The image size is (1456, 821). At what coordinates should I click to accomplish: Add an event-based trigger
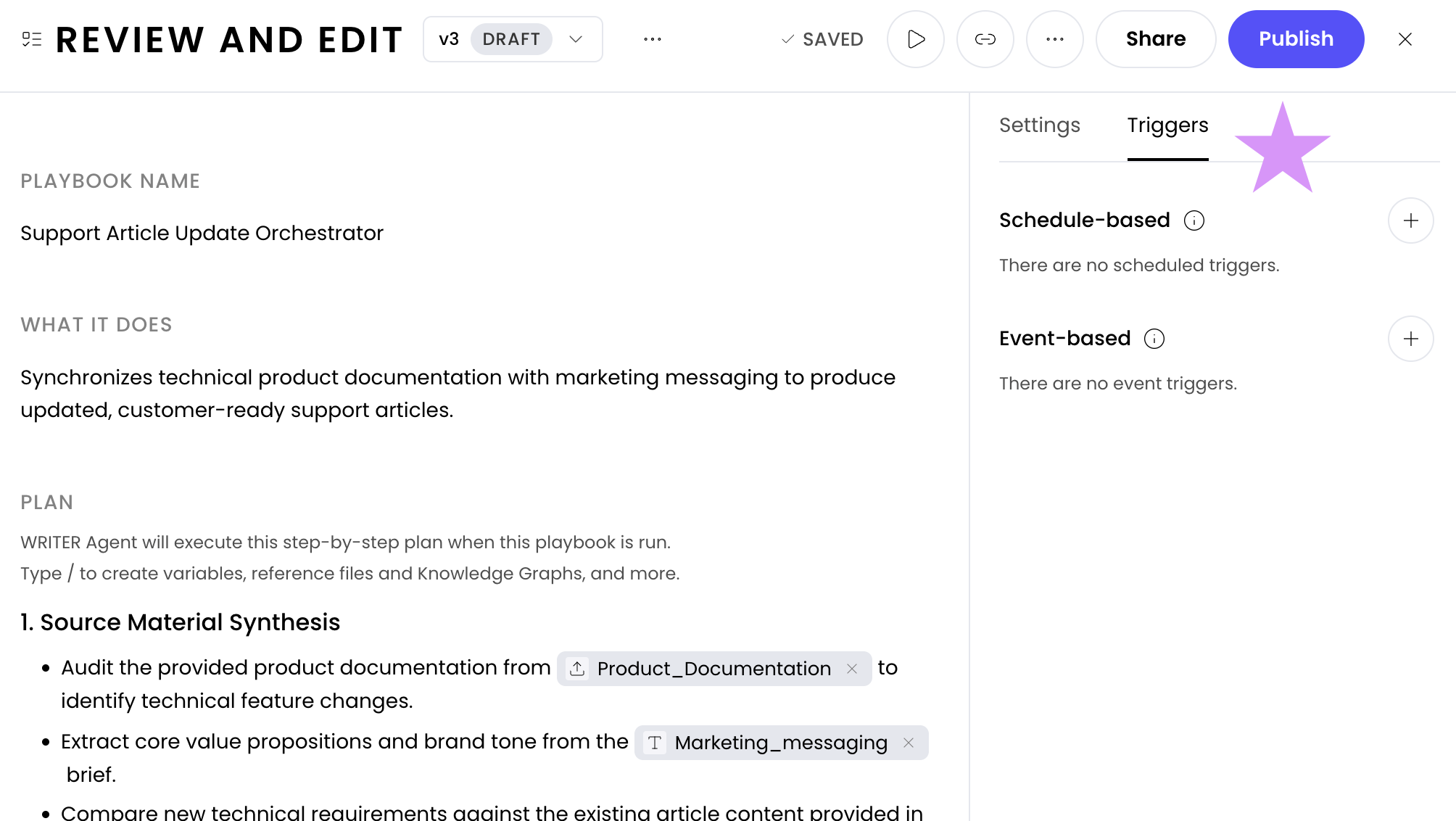1410,339
